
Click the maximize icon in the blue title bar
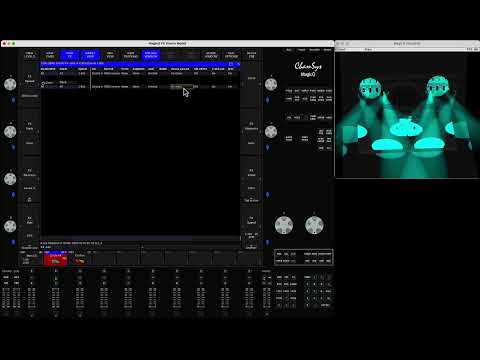231,64
